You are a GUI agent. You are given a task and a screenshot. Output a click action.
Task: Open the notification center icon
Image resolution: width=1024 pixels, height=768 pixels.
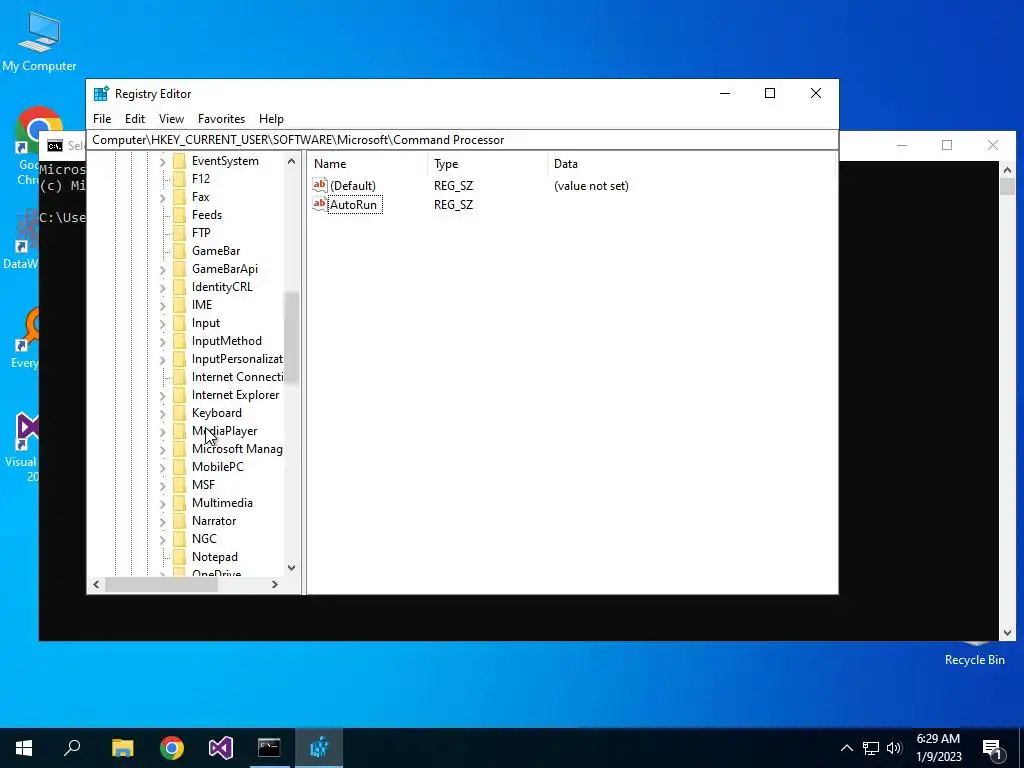(x=993, y=749)
